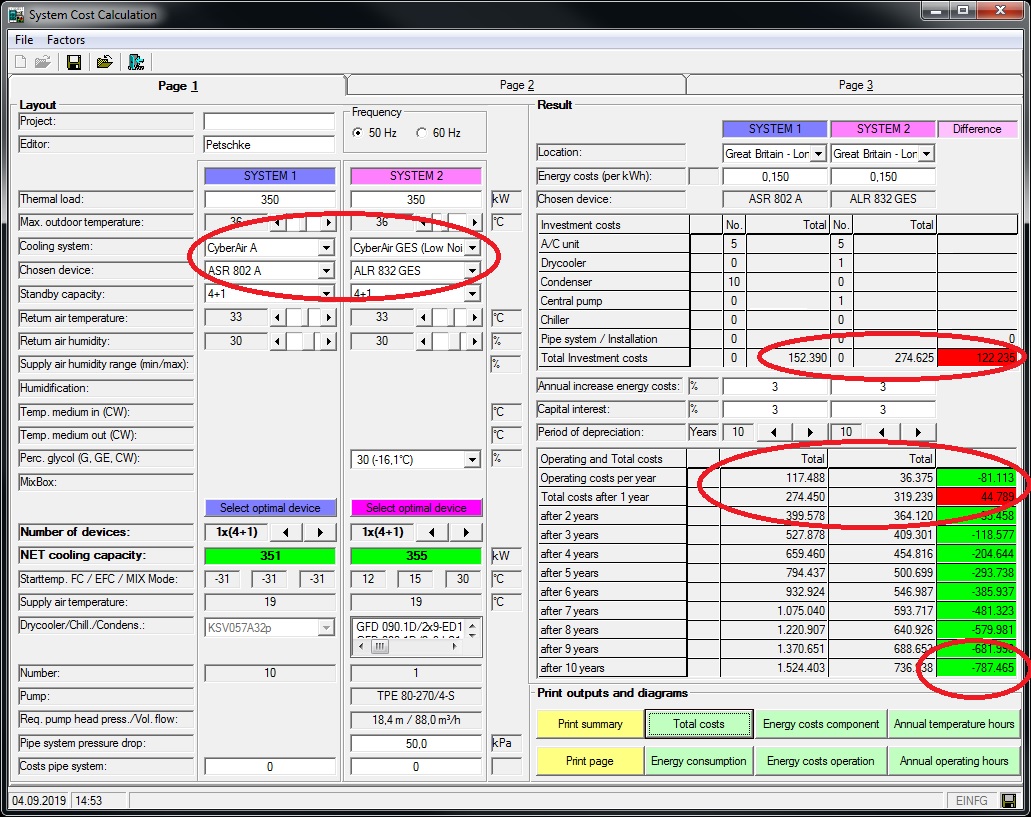Switch to the Page 1 tab

pos(178,85)
